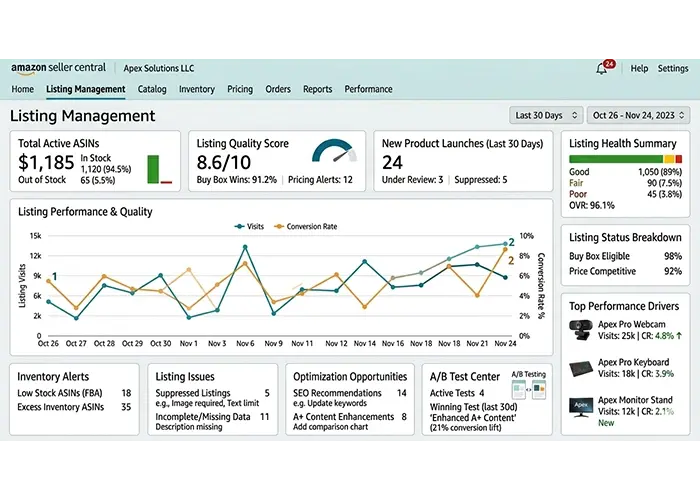Click the New Product Launches 24 value
This screenshot has height=500, width=700.
(392, 162)
